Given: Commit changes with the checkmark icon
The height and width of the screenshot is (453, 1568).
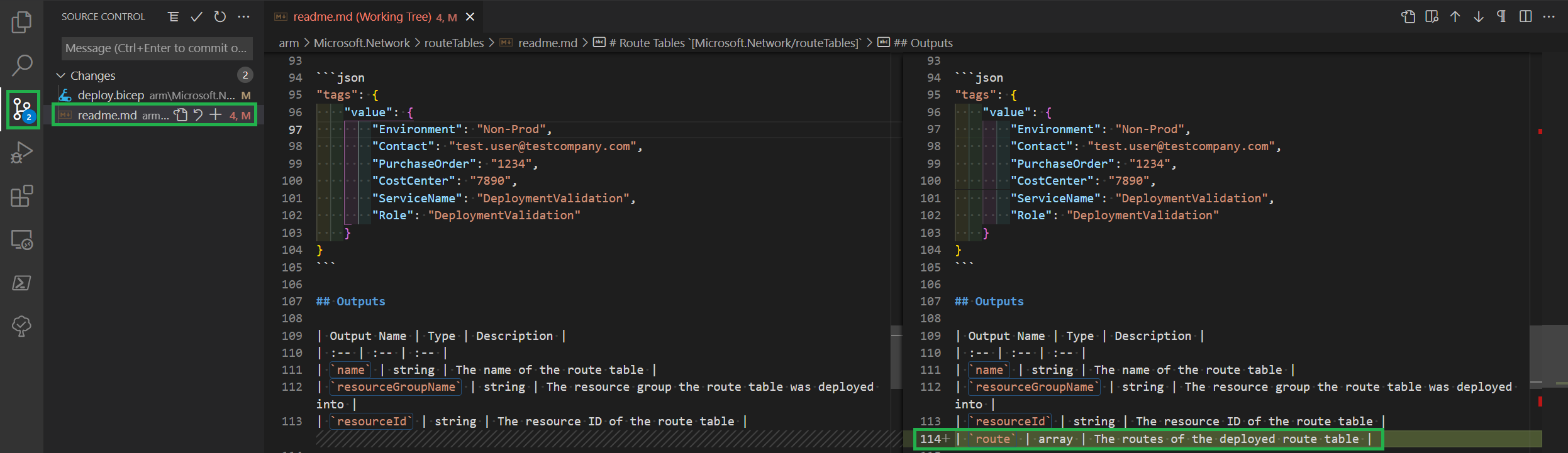Looking at the screenshot, I should coord(197,17).
